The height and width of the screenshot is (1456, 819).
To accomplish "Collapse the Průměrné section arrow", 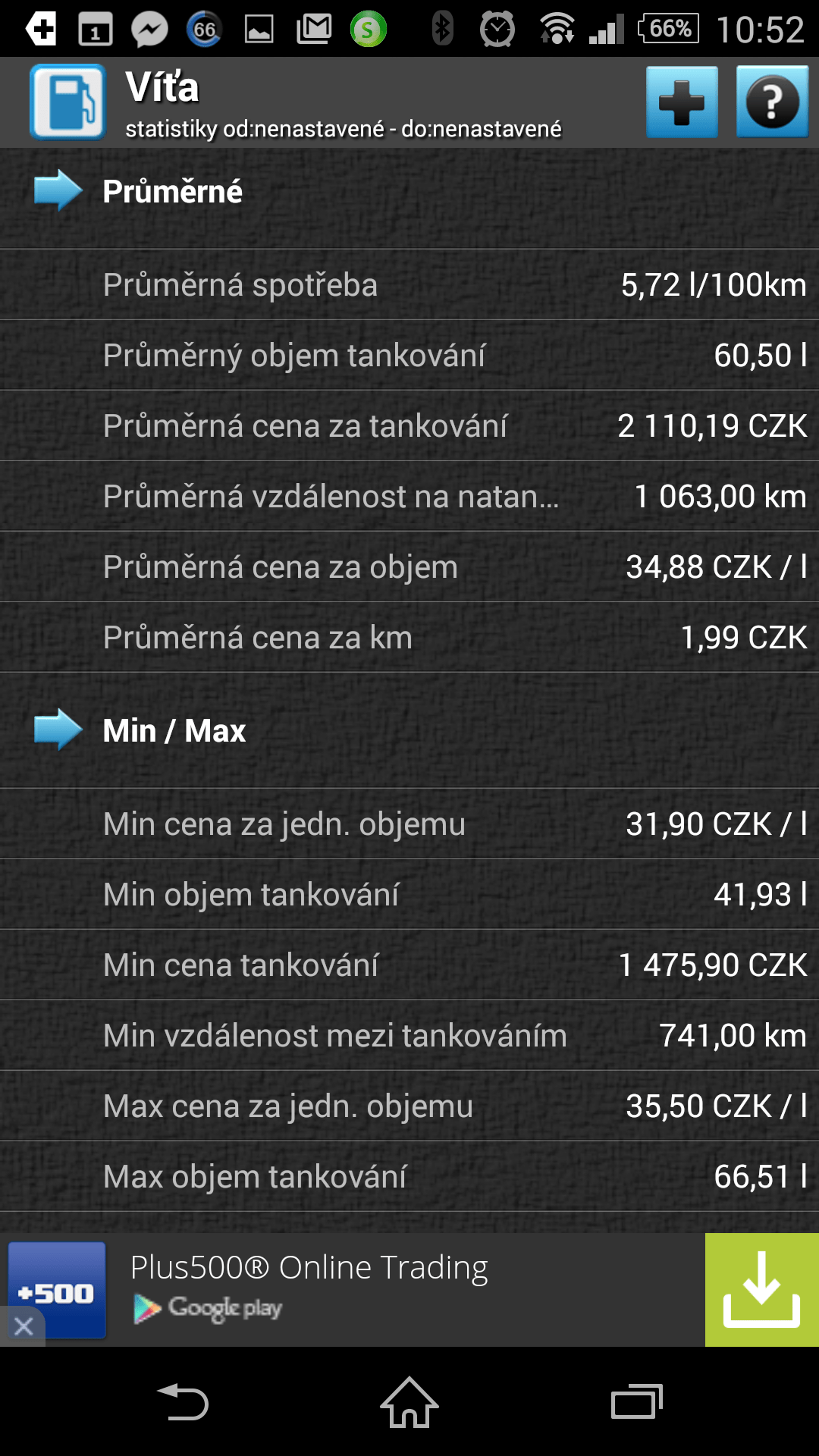I will click(58, 190).
